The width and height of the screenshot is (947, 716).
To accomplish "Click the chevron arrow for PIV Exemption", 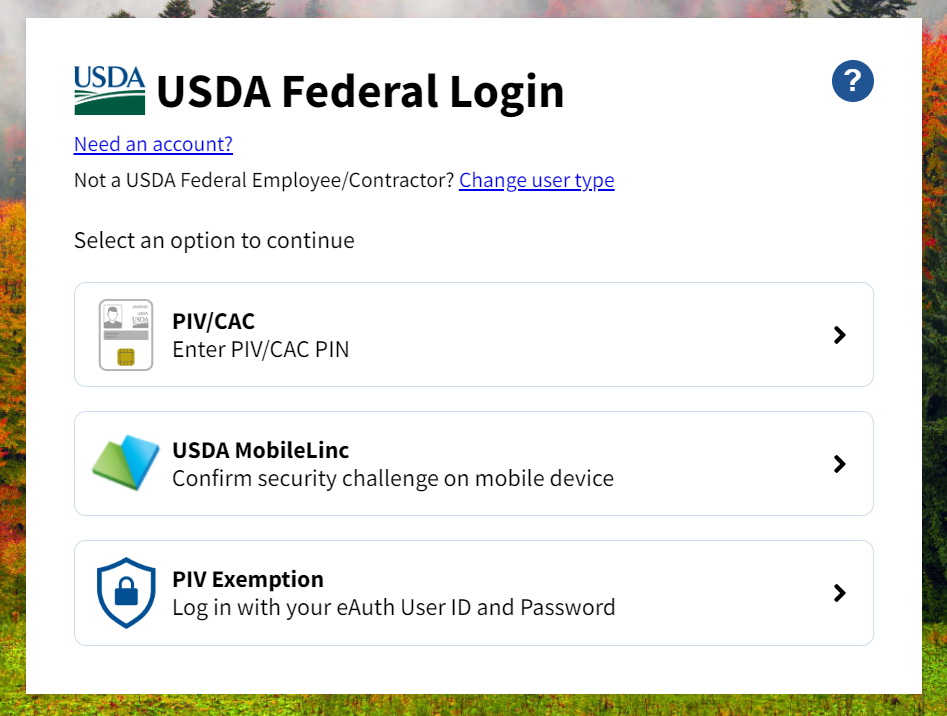I will (840, 593).
